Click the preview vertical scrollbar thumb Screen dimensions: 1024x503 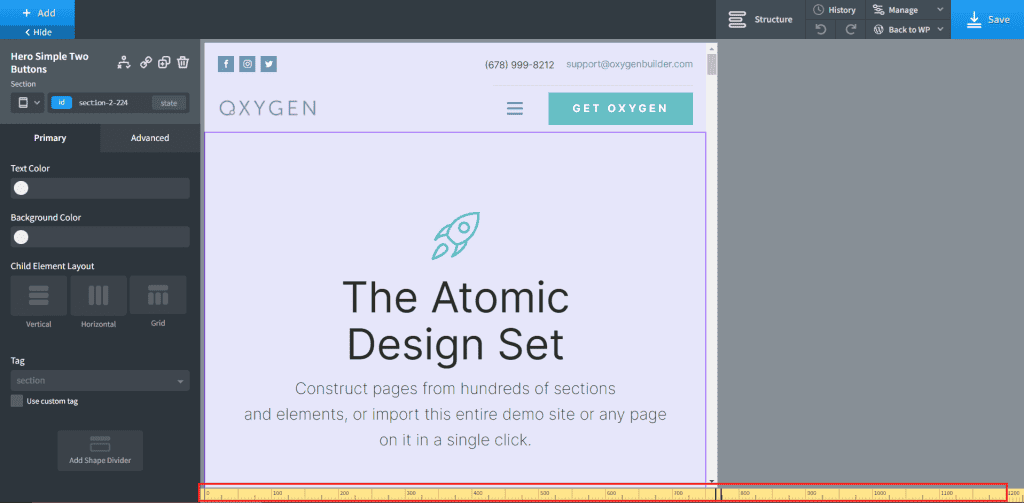(712, 65)
